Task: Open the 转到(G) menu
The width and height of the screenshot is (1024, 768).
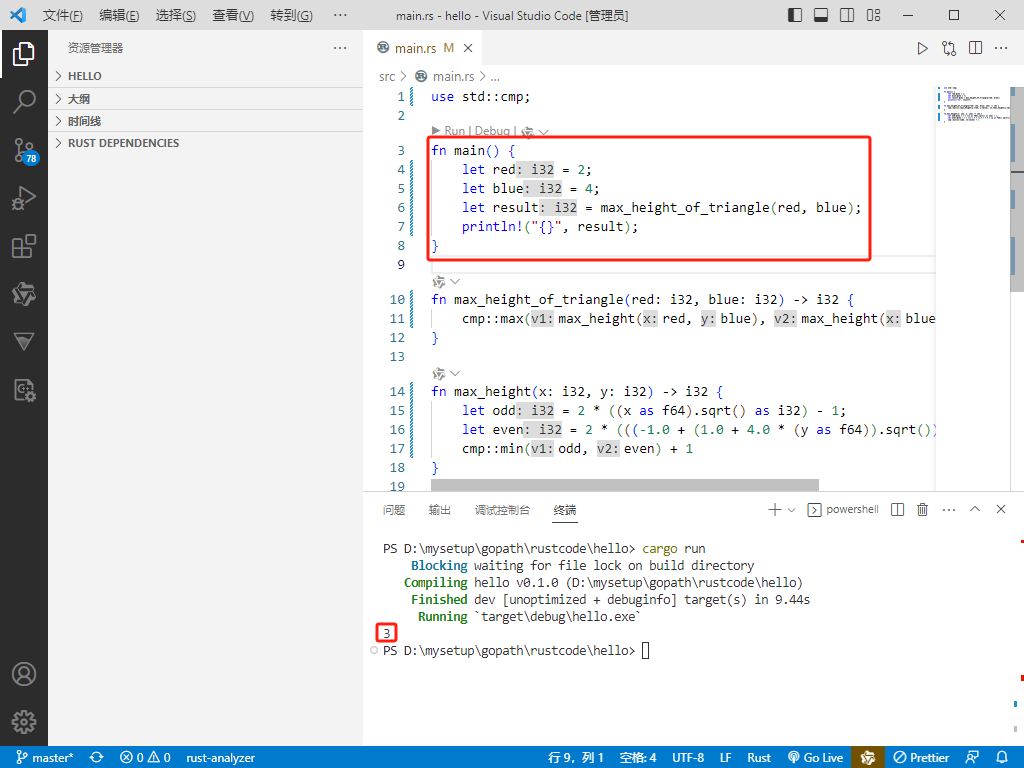Action: [x=291, y=15]
